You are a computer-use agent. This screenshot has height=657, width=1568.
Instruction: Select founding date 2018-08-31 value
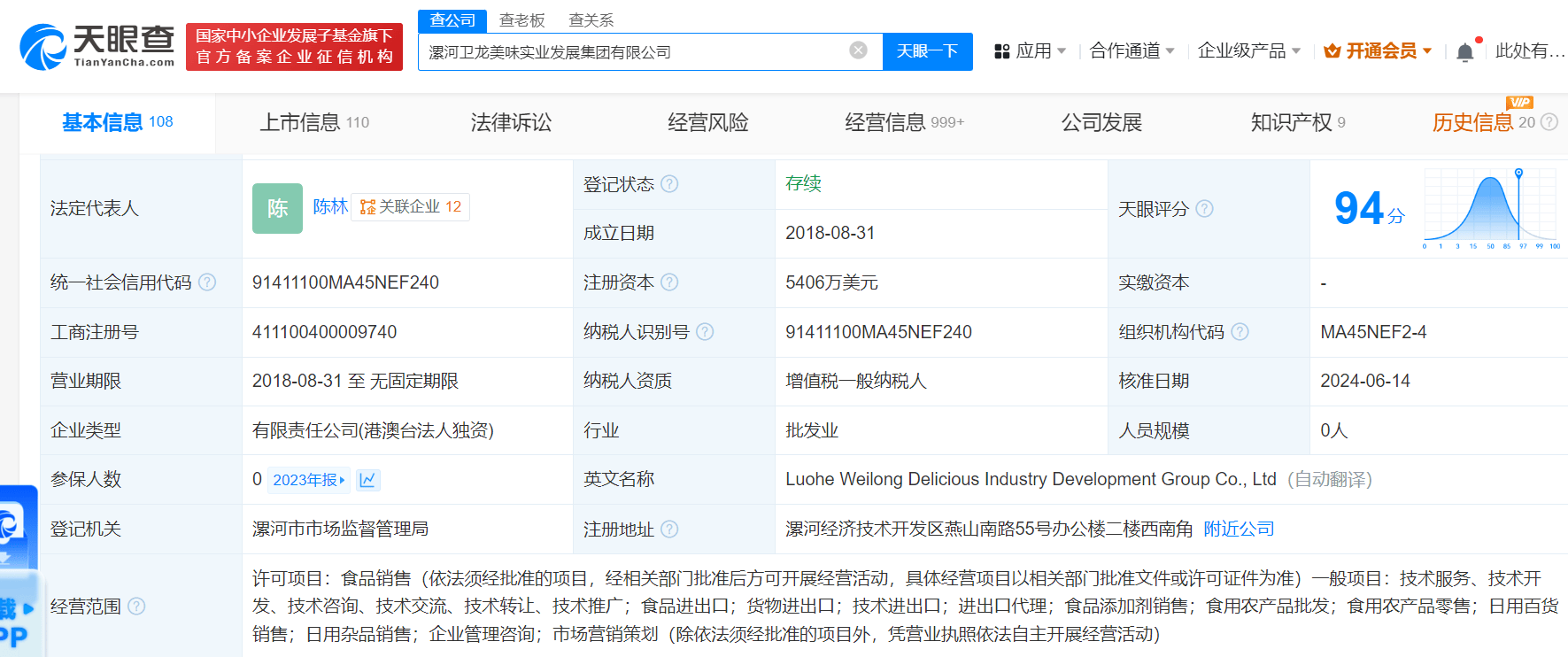[x=830, y=233]
